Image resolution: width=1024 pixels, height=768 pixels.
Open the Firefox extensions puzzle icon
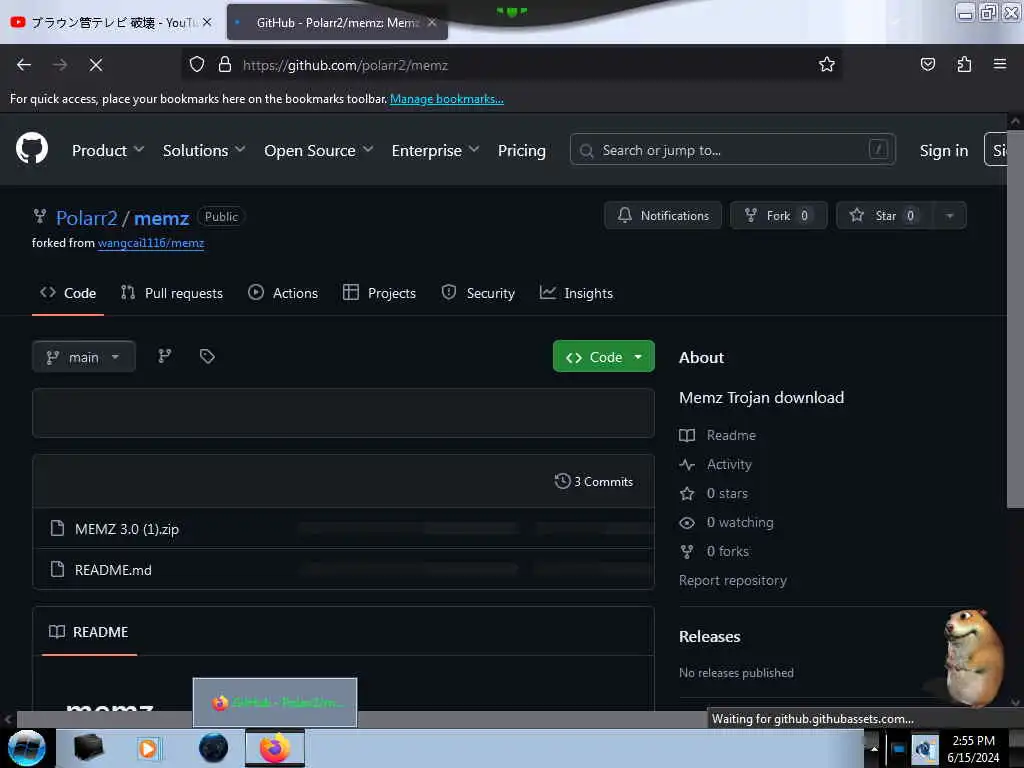tap(964, 65)
